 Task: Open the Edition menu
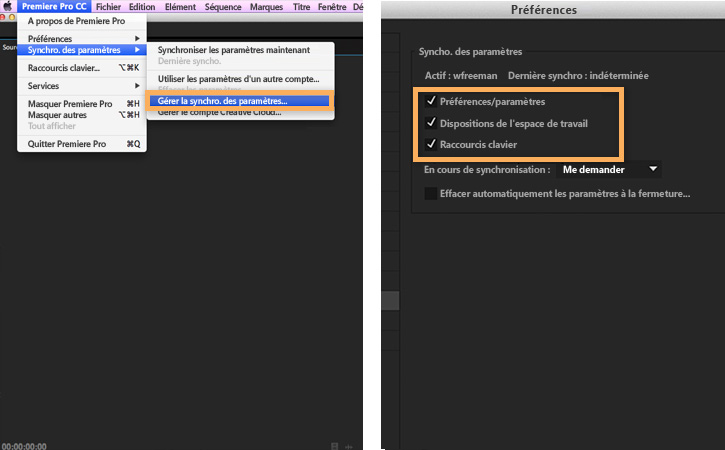click(142, 7)
